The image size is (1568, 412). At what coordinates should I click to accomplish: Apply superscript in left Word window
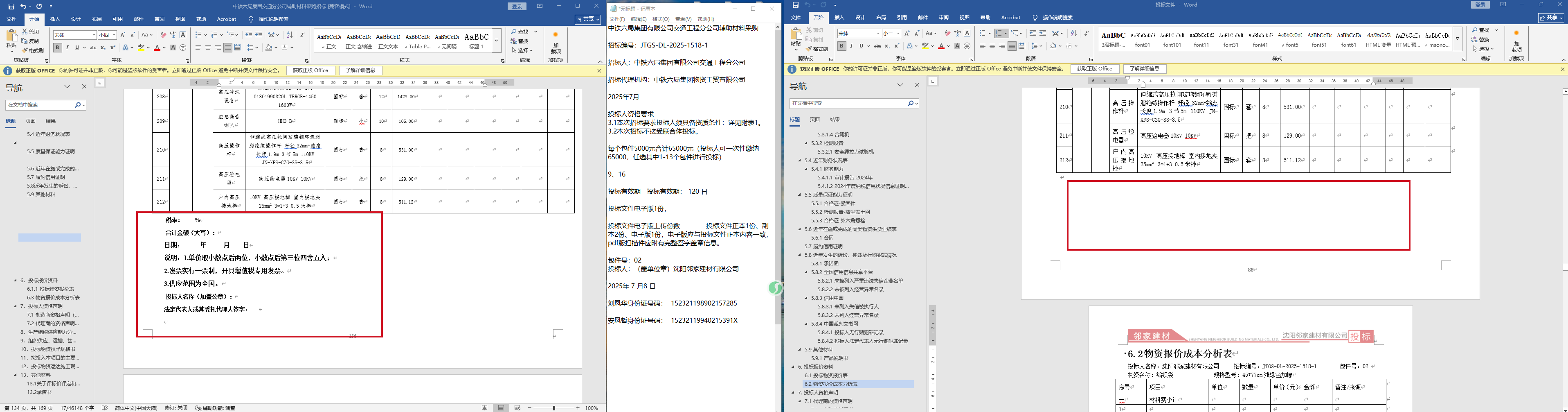click(x=112, y=48)
